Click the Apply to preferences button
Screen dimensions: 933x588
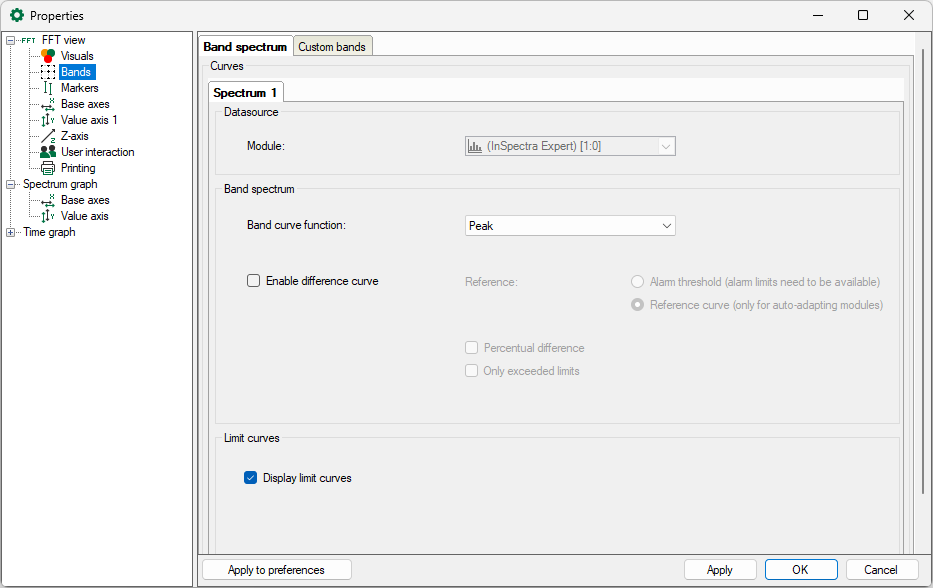coord(276,570)
